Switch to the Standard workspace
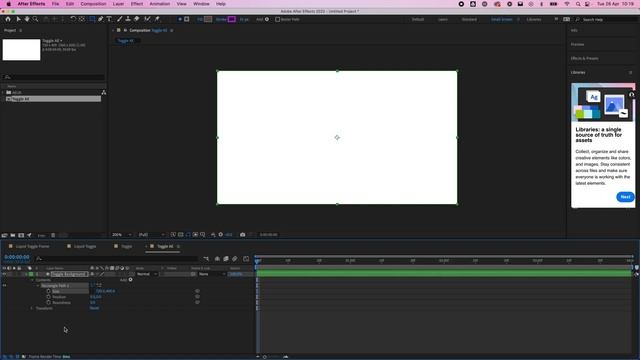 [469, 19]
